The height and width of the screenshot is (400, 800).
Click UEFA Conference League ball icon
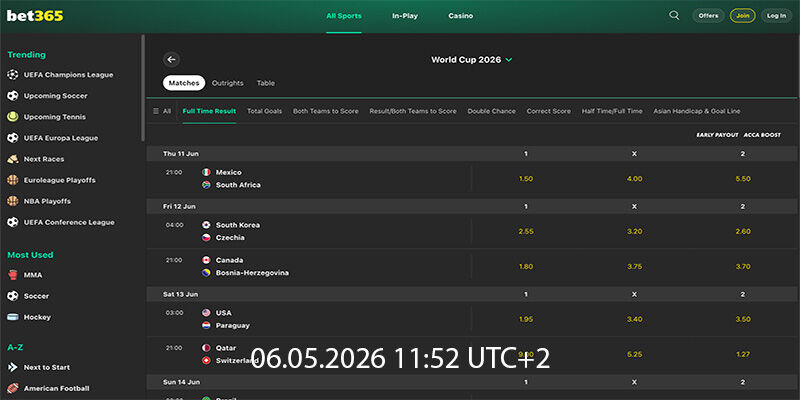pyautogui.click(x=13, y=222)
